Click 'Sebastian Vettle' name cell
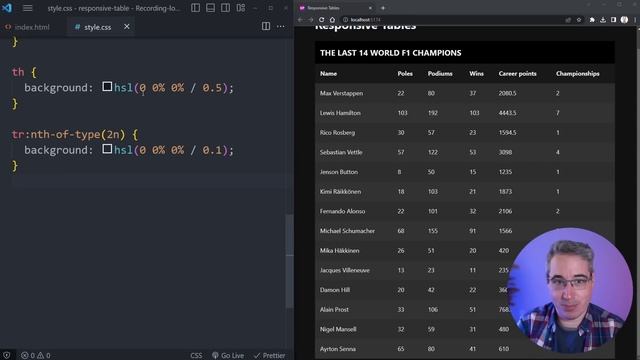The width and height of the screenshot is (640, 360). click(x=341, y=152)
